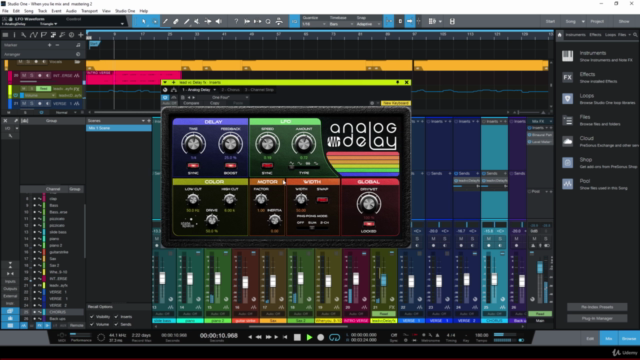Select the Eraser tool in toolbar

[176, 21]
